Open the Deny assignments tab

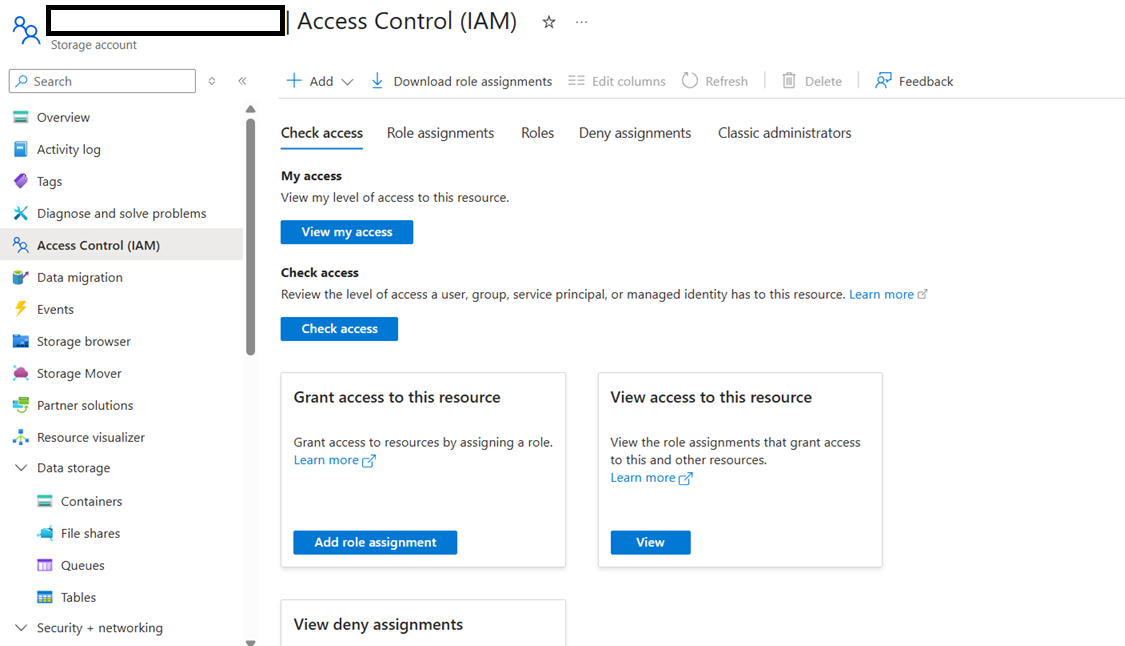634,132
